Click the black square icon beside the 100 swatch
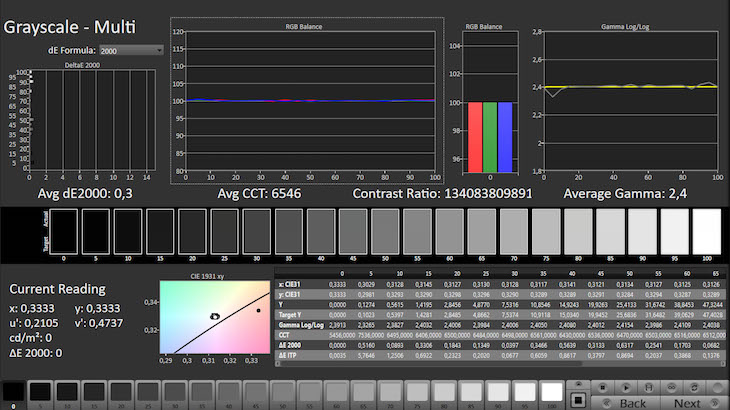730x410 pixels. pyautogui.click(x=578, y=400)
